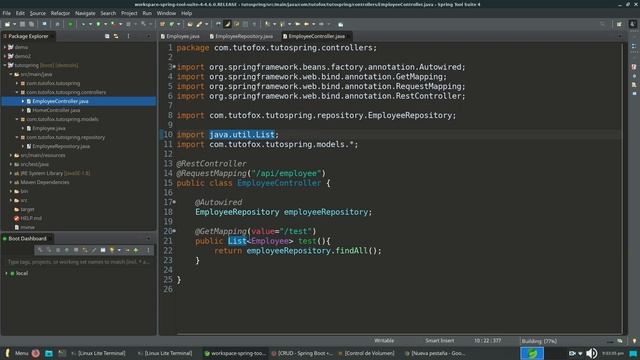
Task: Click the volume speaker icon in system tray
Action: [x=591, y=353]
